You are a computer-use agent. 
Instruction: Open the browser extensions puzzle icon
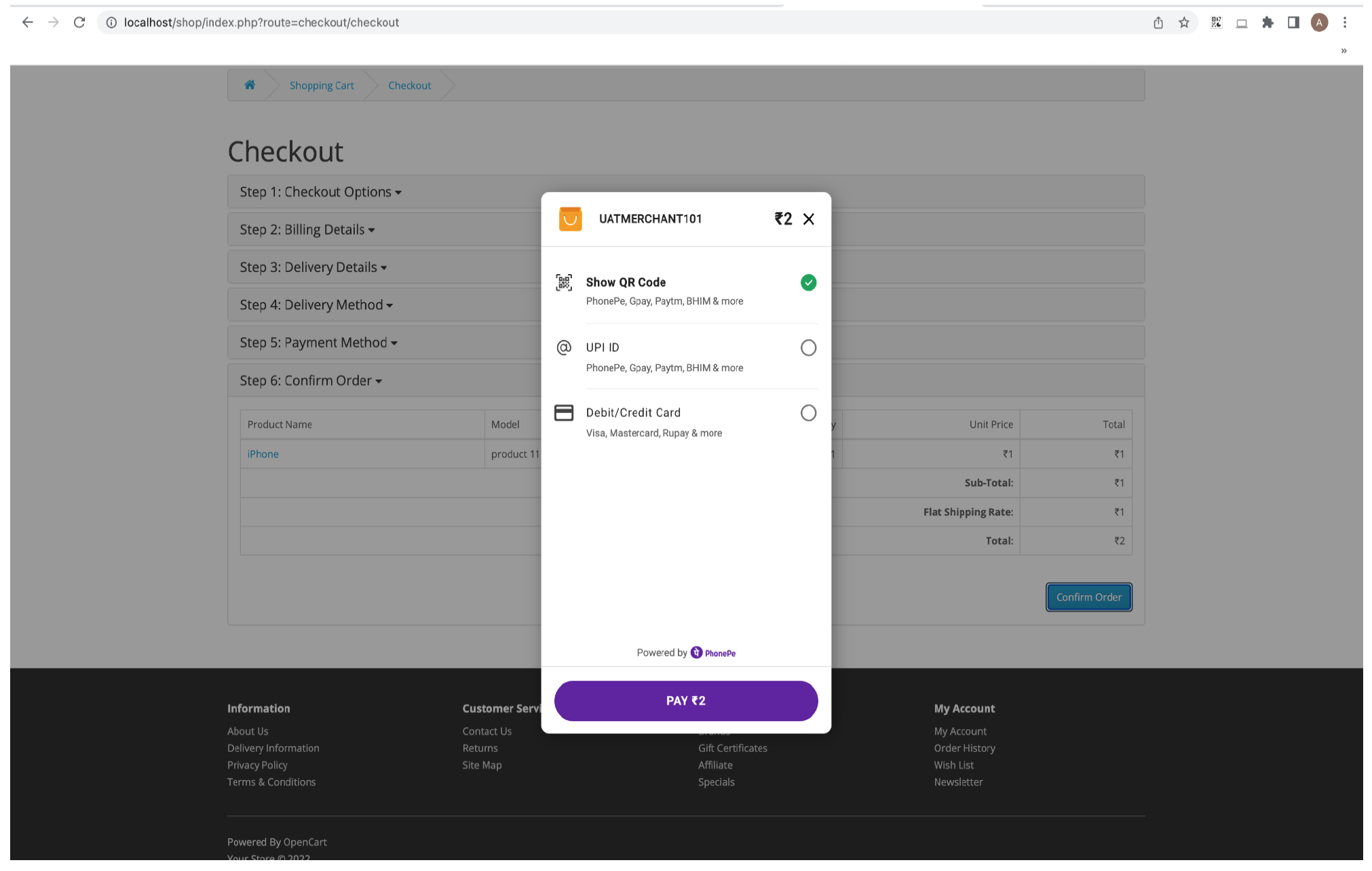tap(1268, 22)
